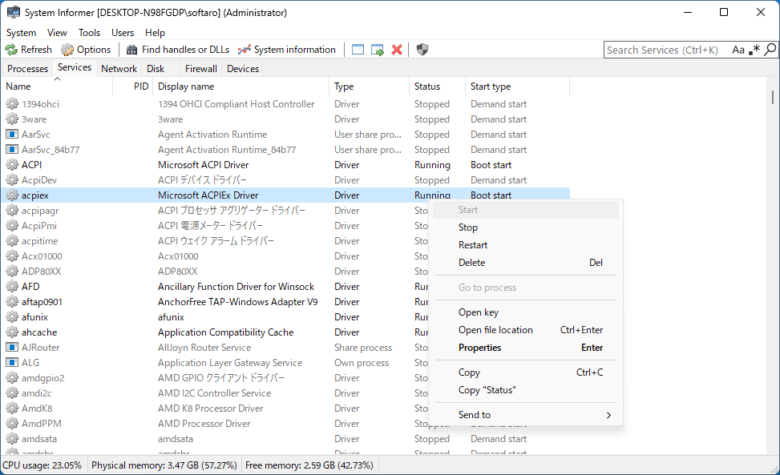The height and width of the screenshot is (475, 780).
Task: Click the gear icon of afunix service
Action: coord(12,317)
